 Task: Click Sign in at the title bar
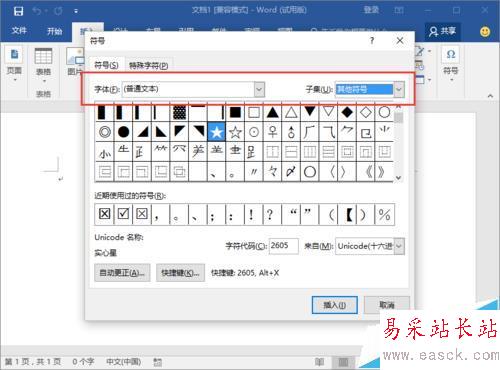[x=371, y=10]
